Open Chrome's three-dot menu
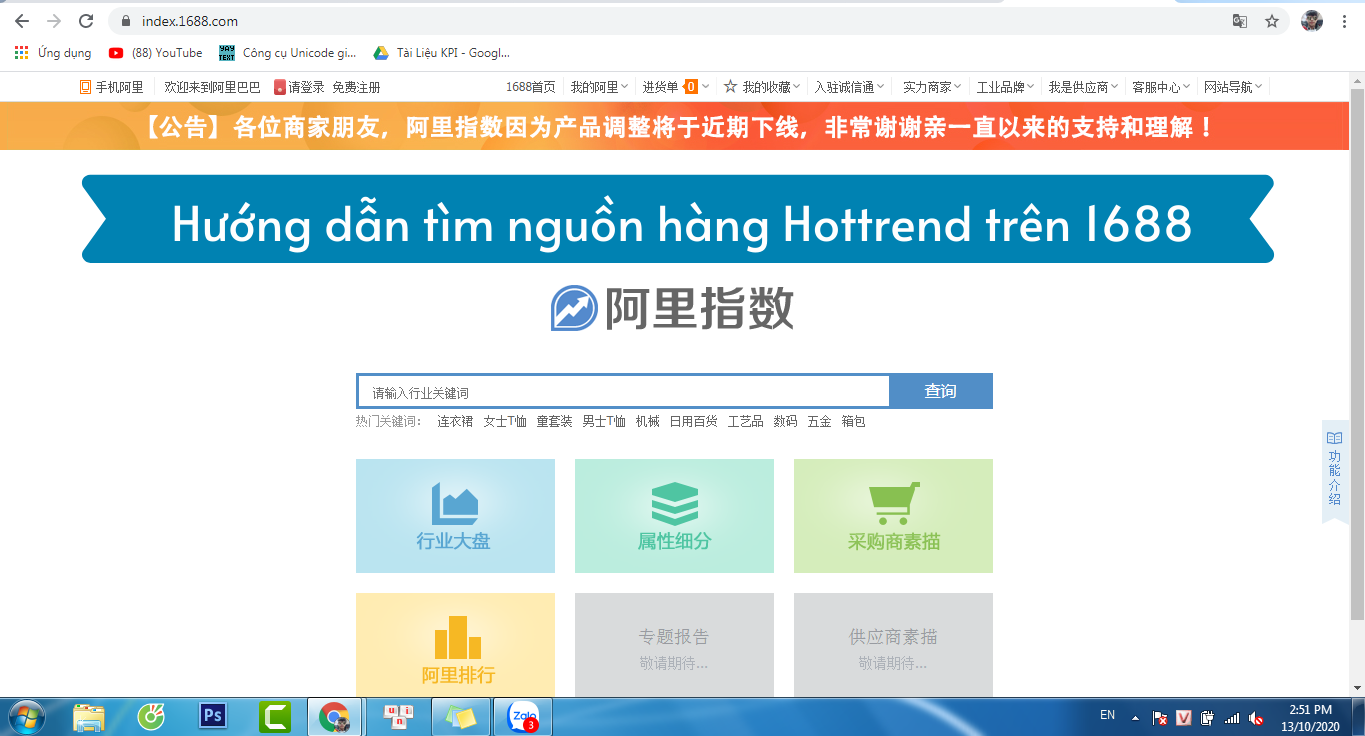 coord(1344,21)
